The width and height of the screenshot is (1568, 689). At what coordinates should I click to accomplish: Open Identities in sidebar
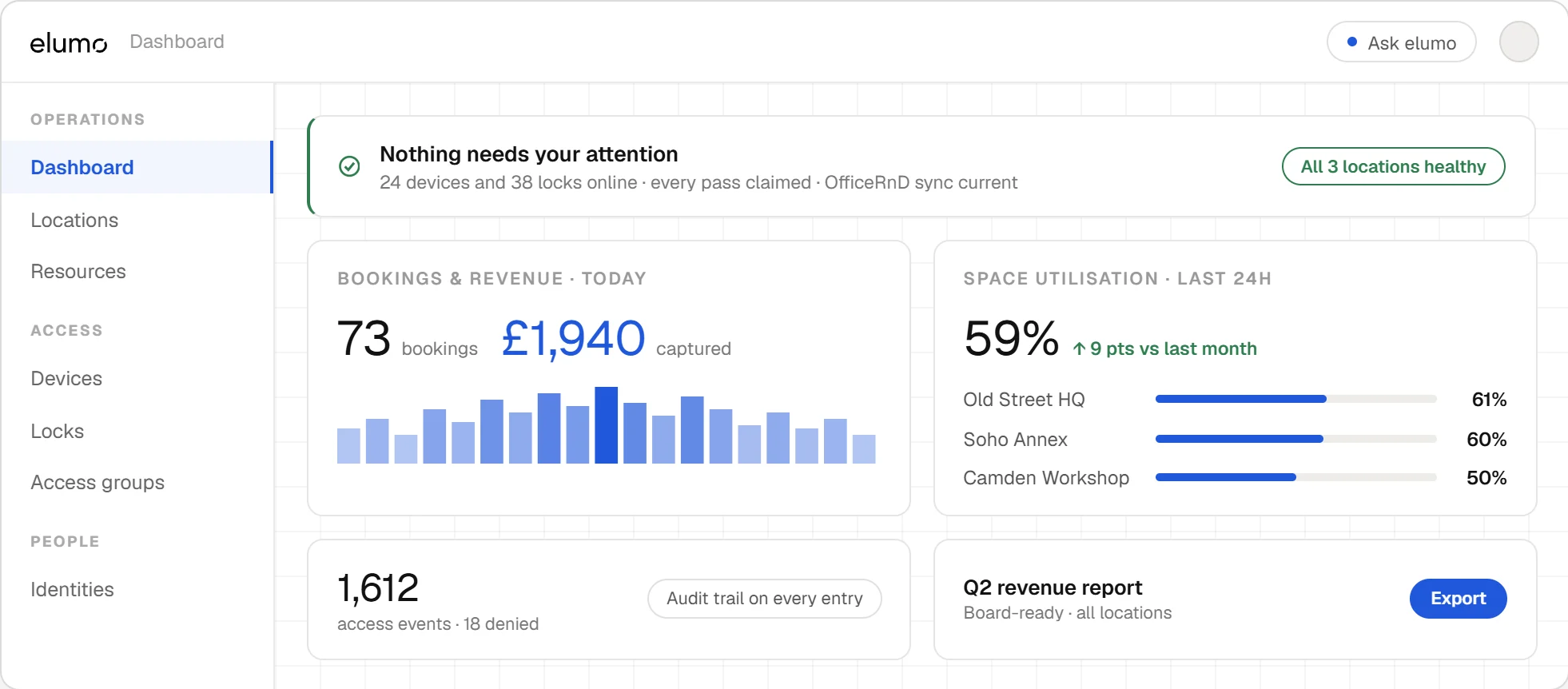pos(72,589)
